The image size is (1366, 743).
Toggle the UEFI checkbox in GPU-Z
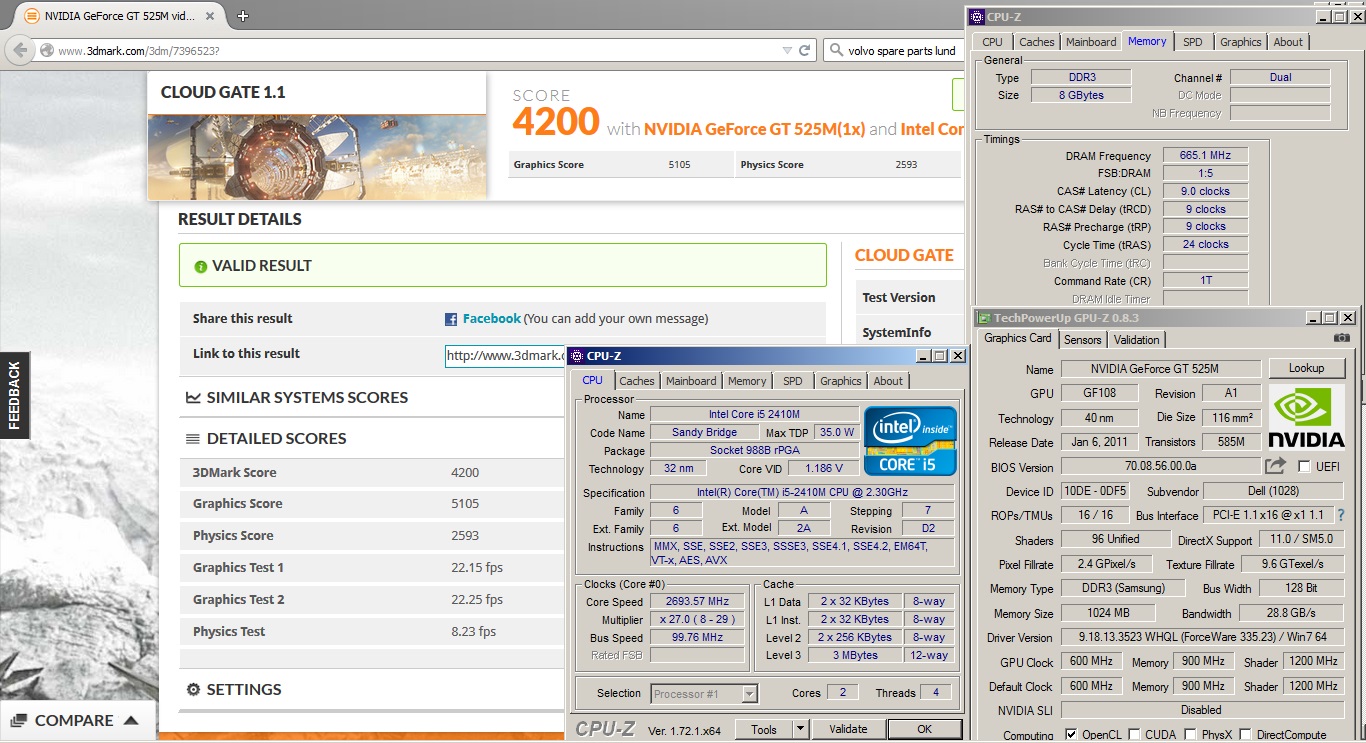[1304, 467]
